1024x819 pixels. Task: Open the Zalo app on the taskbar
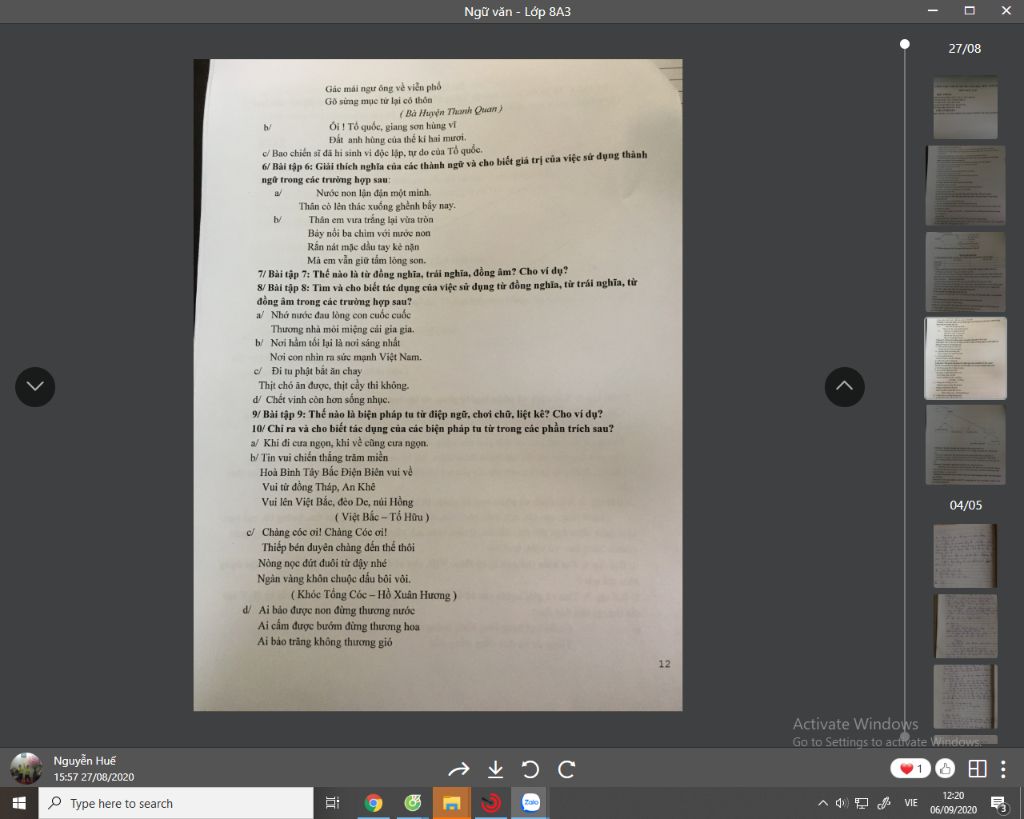[x=530, y=803]
